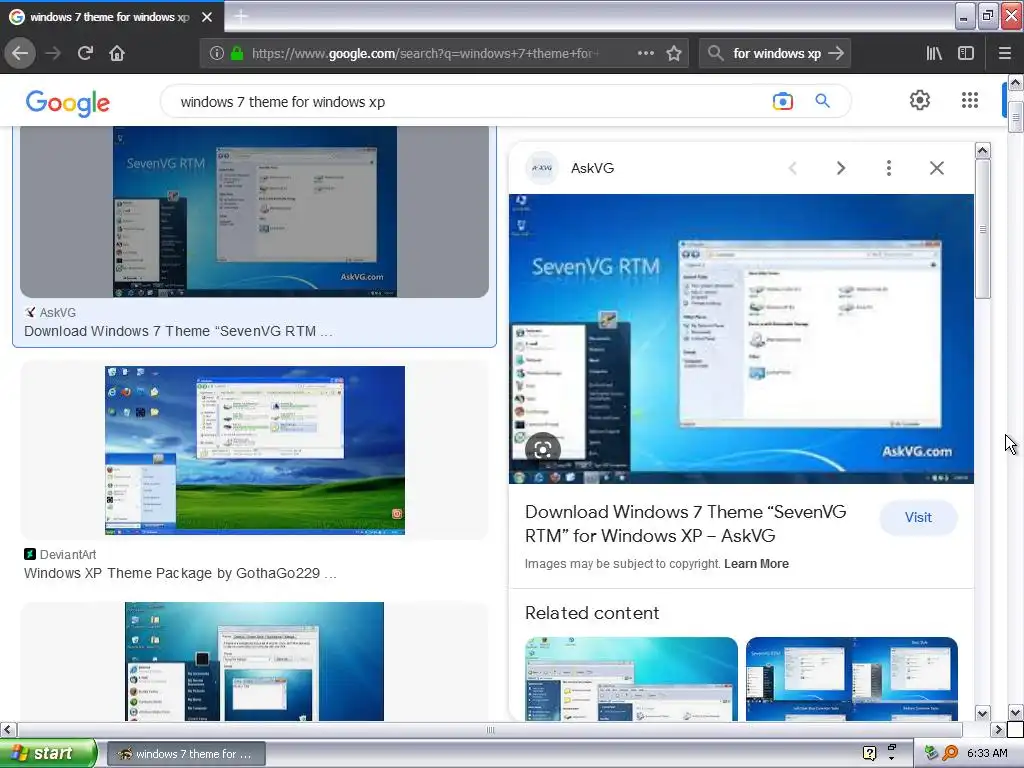
Task: Click the preview panel scroll down arrow
Action: tap(982, 713)
